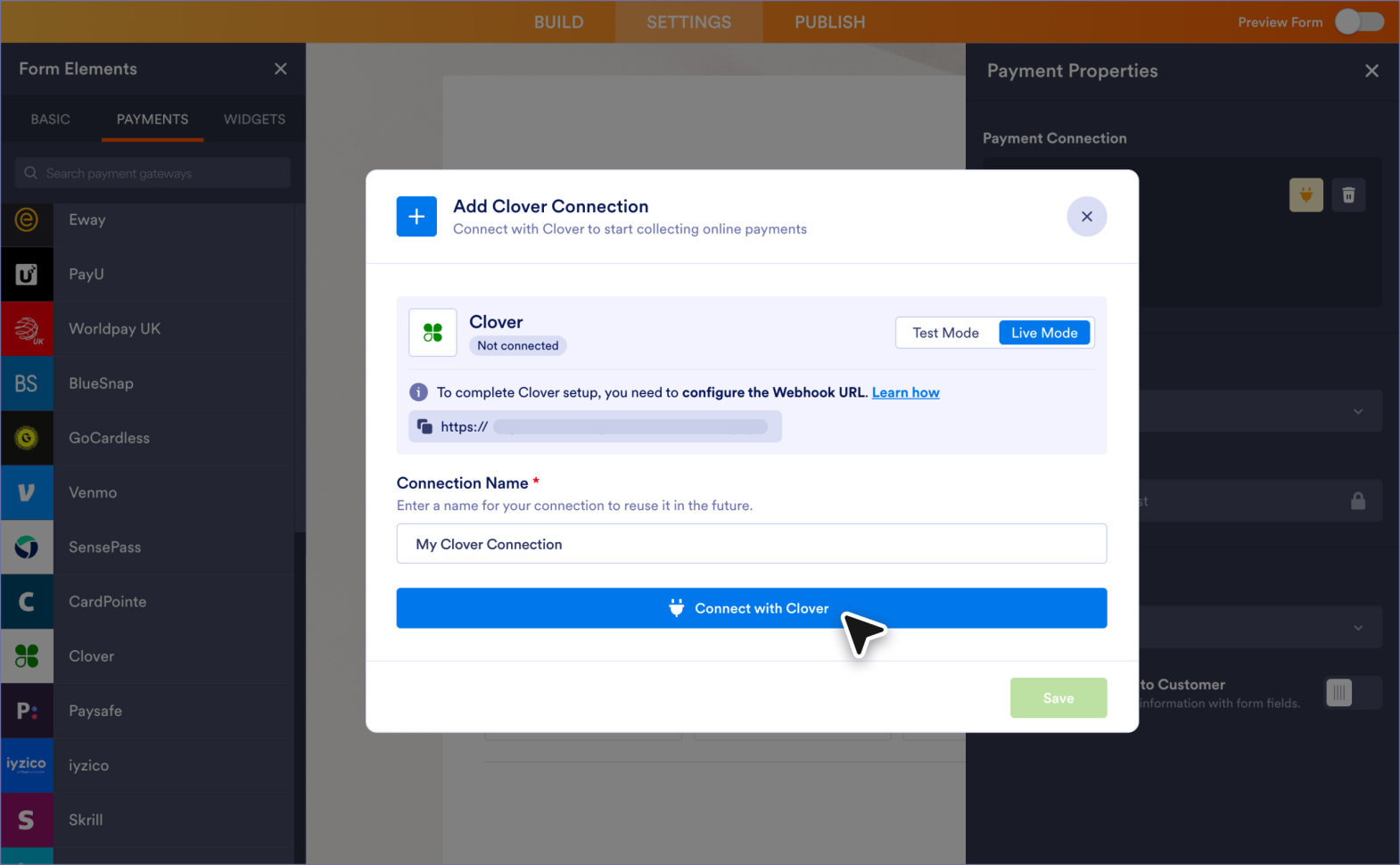The image size is (1400, 865).
Task: Pick the iyzico gateway icon
Action: click(27, 765)
